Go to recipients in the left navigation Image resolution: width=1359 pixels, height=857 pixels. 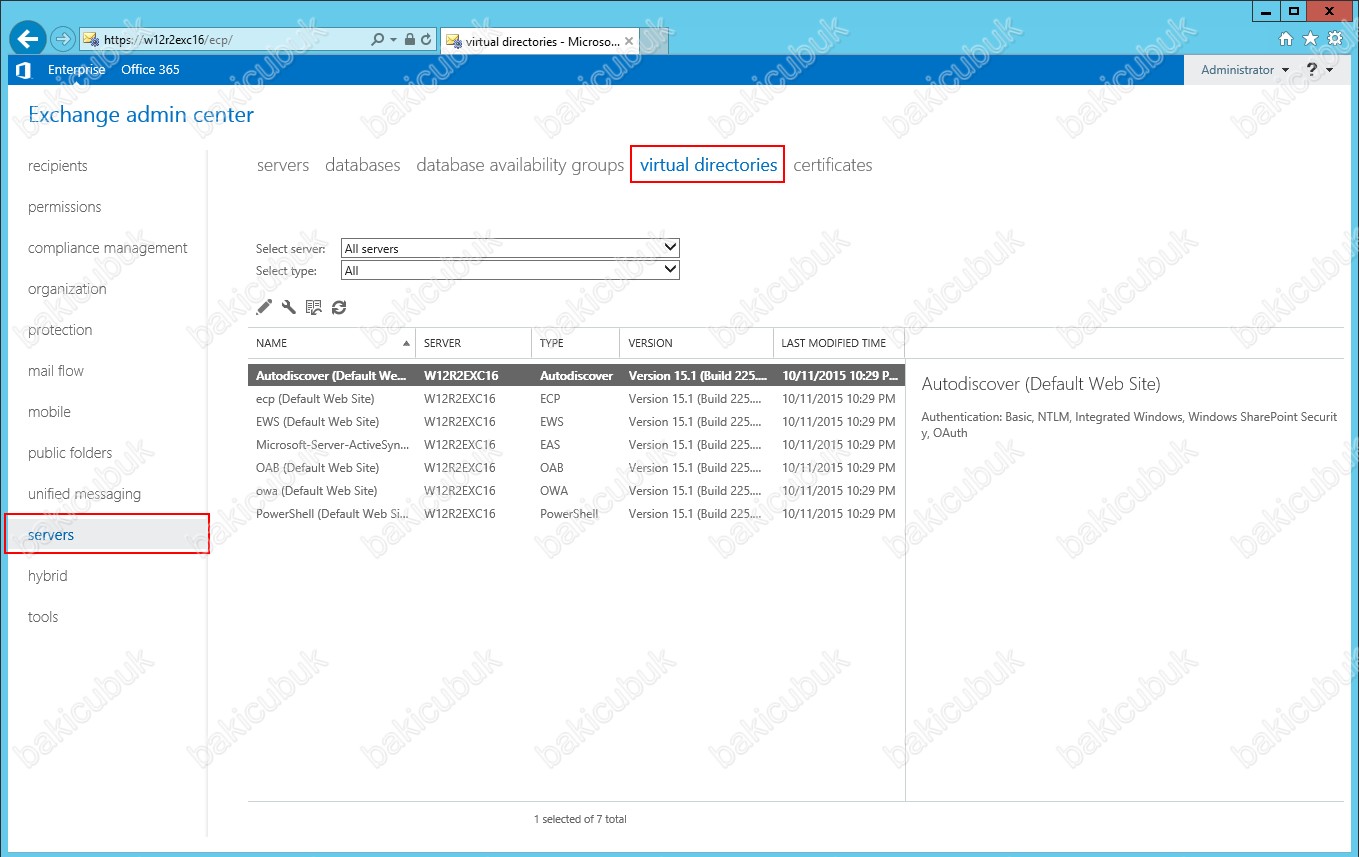58,166
